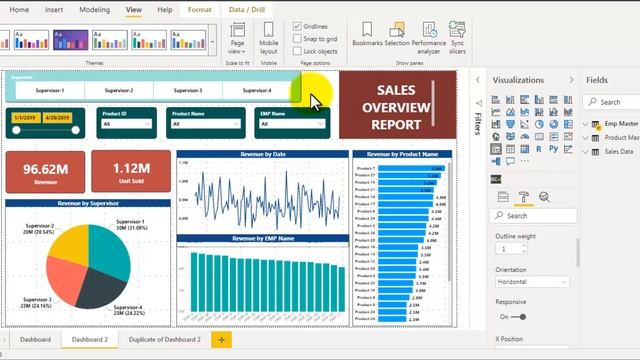
Task: Uncheck the Gridlines checkbox
Action: click(297, 26)
